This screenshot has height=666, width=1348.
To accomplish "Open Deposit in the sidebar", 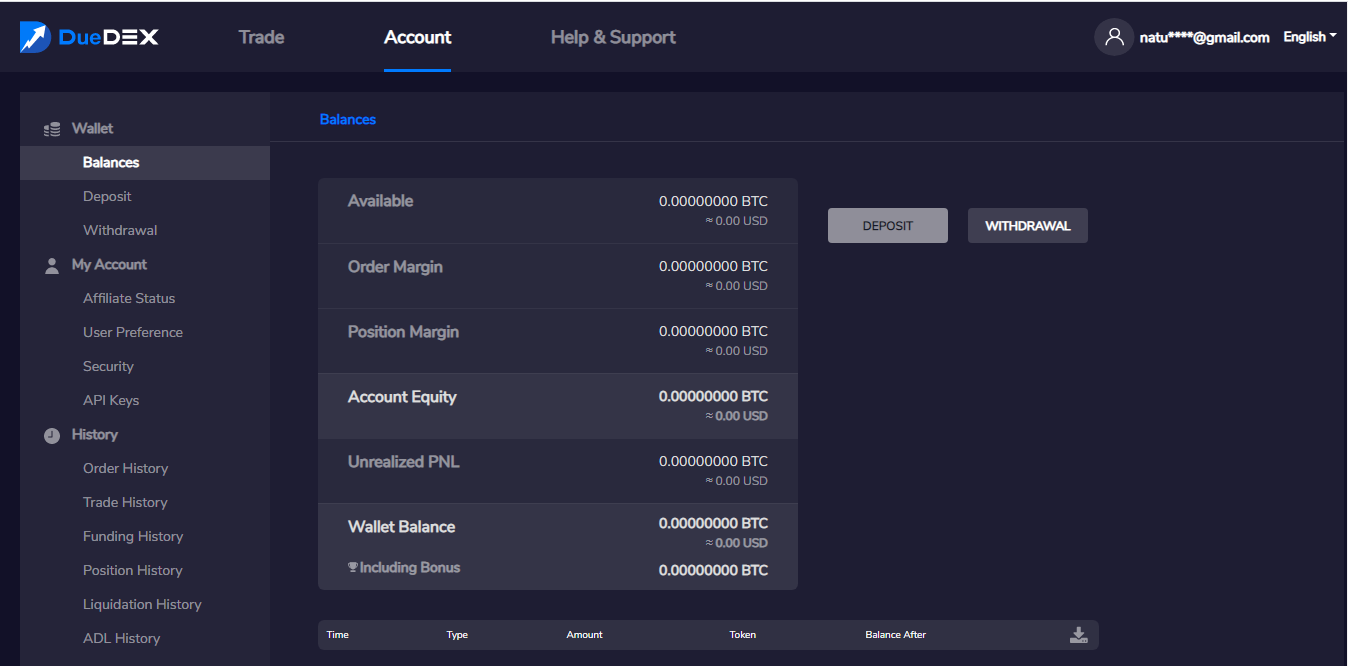I will click(107, 197).
